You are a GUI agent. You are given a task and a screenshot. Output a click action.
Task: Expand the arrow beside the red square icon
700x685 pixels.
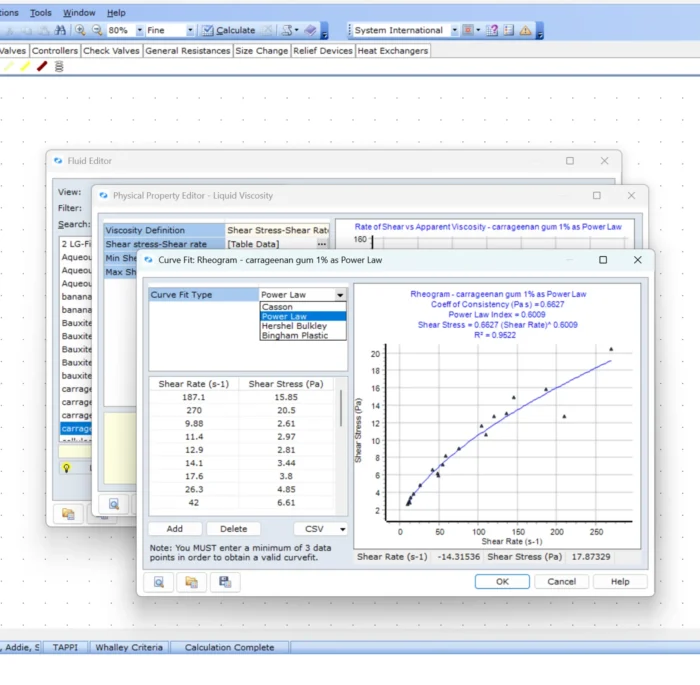[x=478, y=30]
